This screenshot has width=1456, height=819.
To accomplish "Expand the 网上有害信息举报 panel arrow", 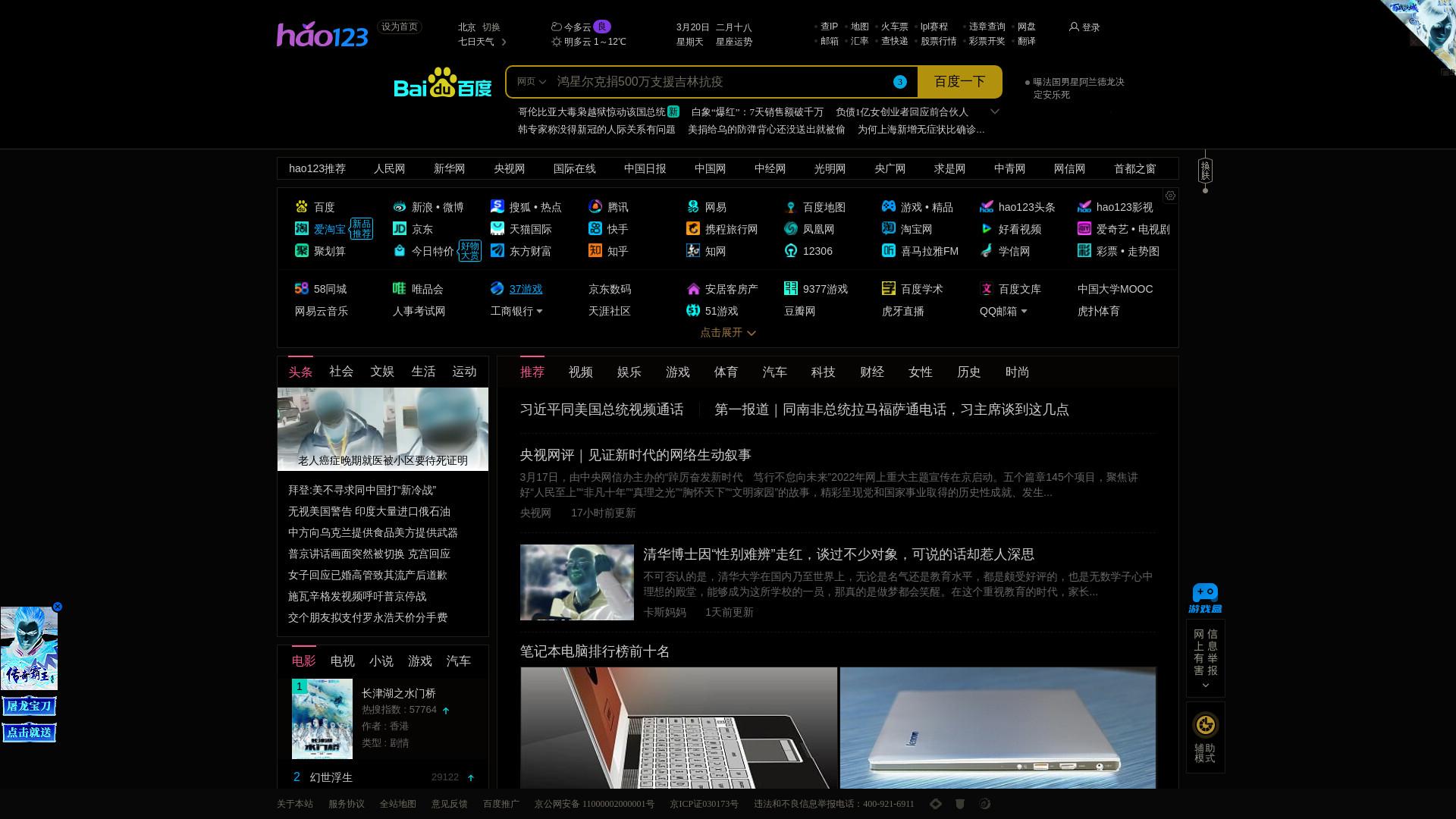I will [x=1206, y=686].
